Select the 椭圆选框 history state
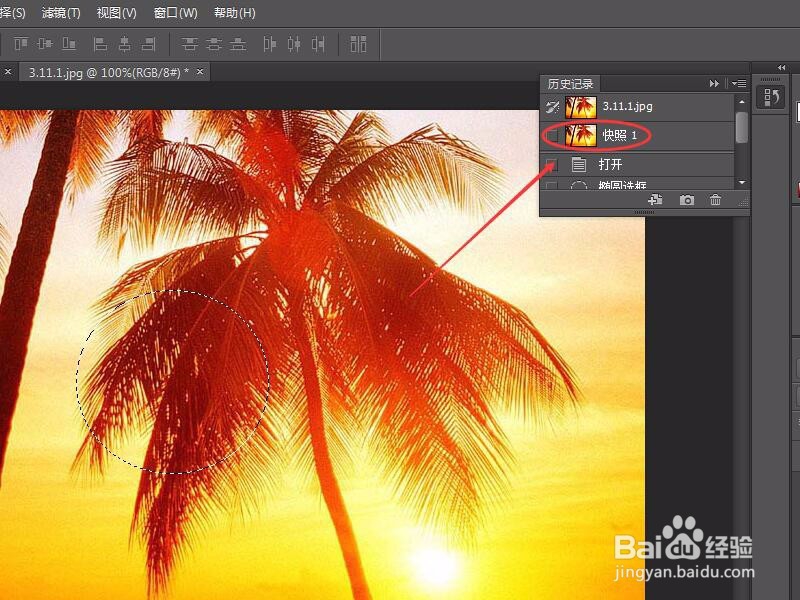Image resolution: width=800 pixels, height=600 pixels. 638,184
